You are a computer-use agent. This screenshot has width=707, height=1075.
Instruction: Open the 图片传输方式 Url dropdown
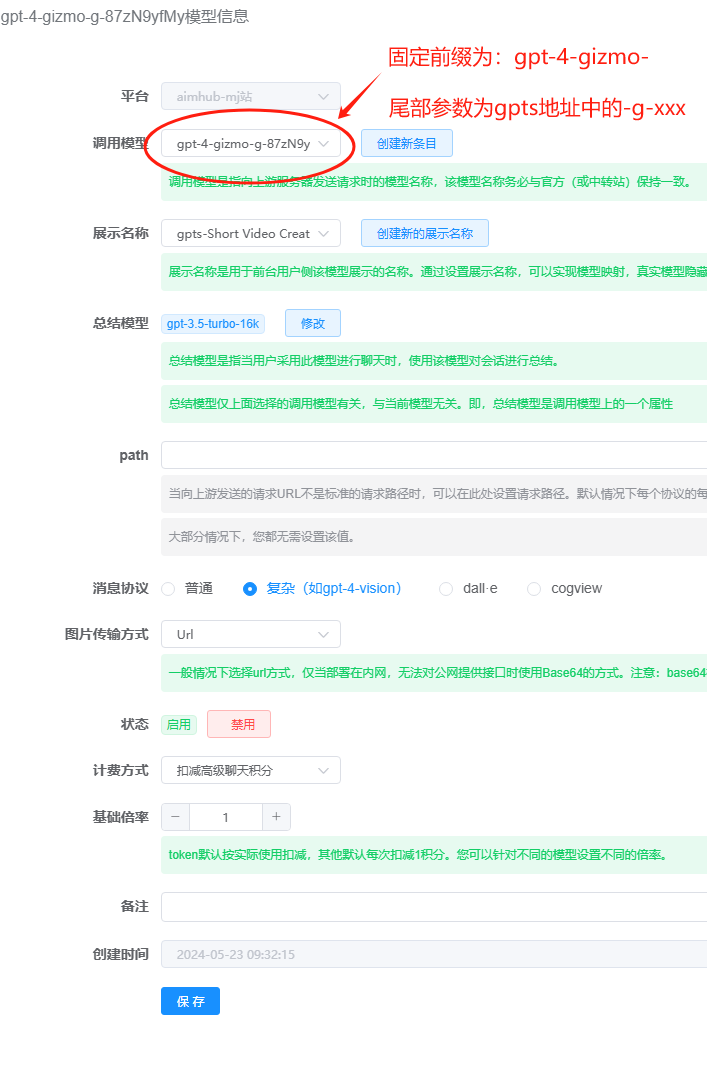250,634
